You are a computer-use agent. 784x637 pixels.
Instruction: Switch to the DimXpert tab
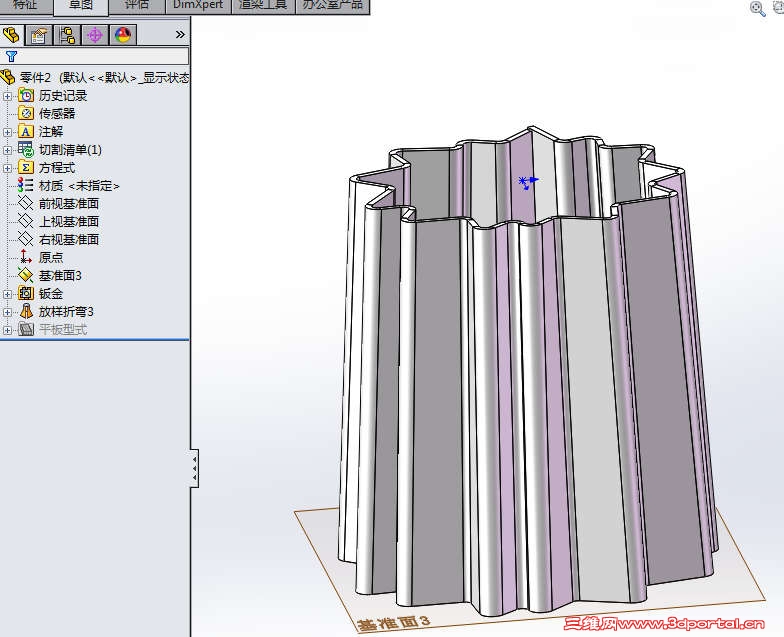tap(198, 6)
